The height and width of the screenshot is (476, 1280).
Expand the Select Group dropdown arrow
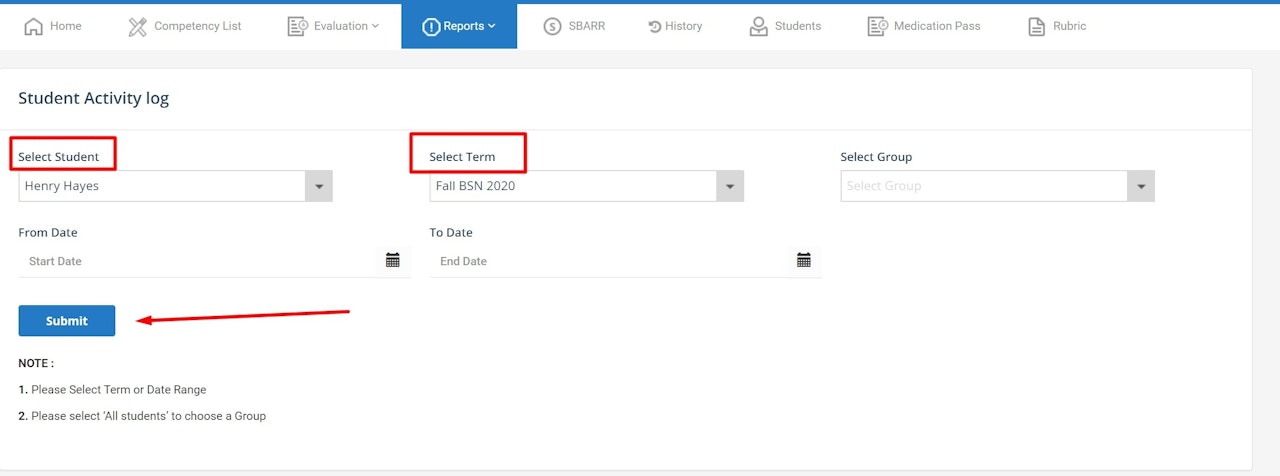pos(1141,186)
